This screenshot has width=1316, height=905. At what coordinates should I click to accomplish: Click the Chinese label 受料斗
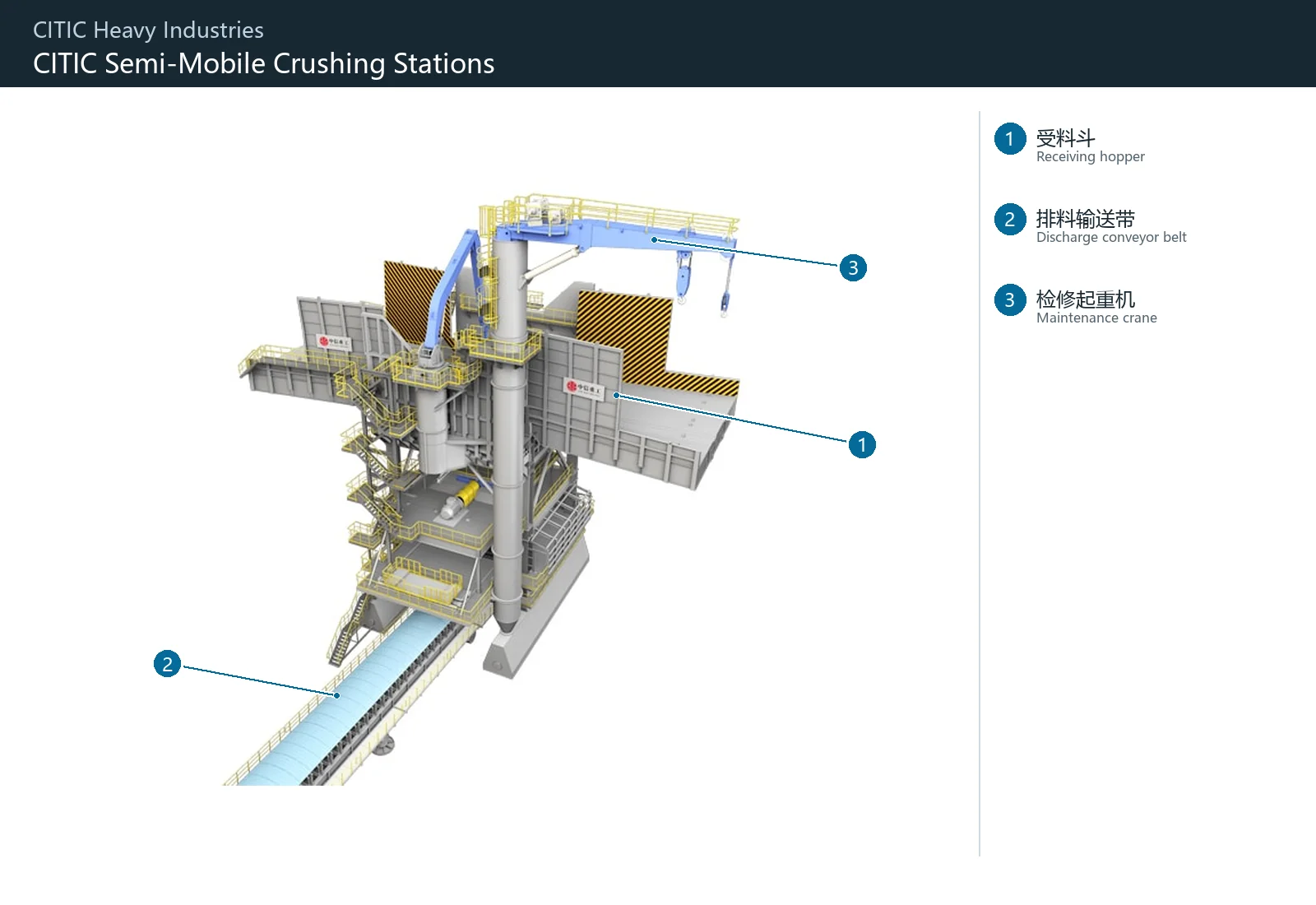coord(1066,137)
